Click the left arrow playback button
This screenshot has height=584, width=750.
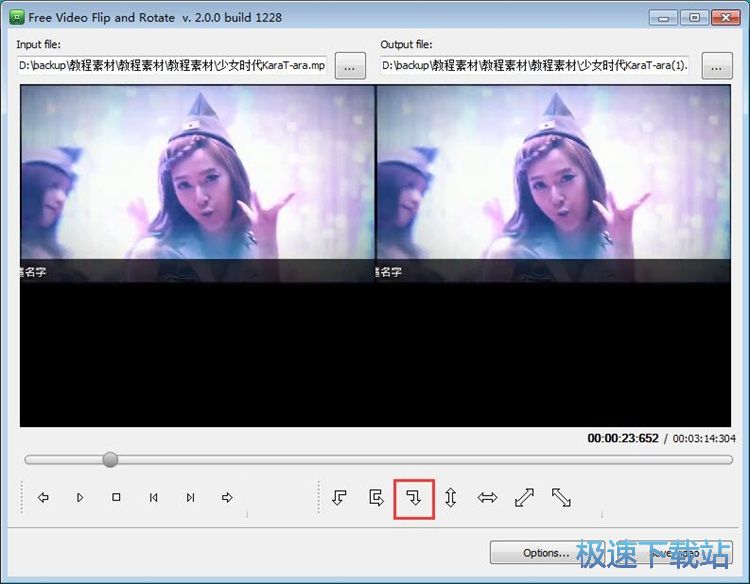[x=43, y=497]
